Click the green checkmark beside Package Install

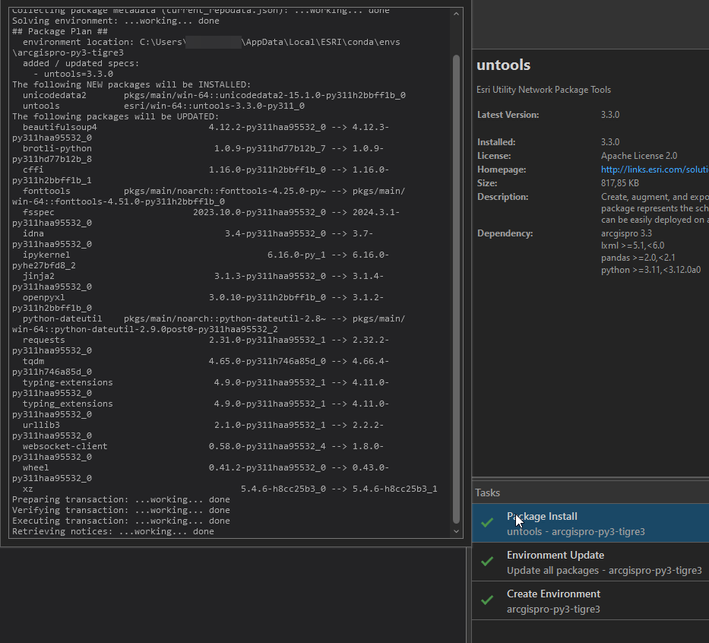487,523
